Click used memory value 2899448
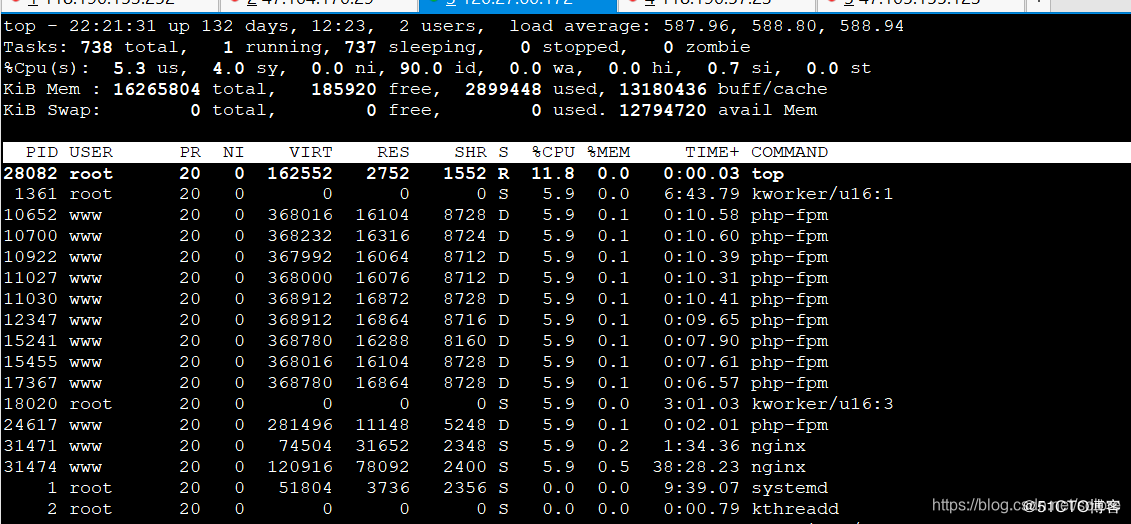The width and height of the screenshot is (1131, 524). 503,89
